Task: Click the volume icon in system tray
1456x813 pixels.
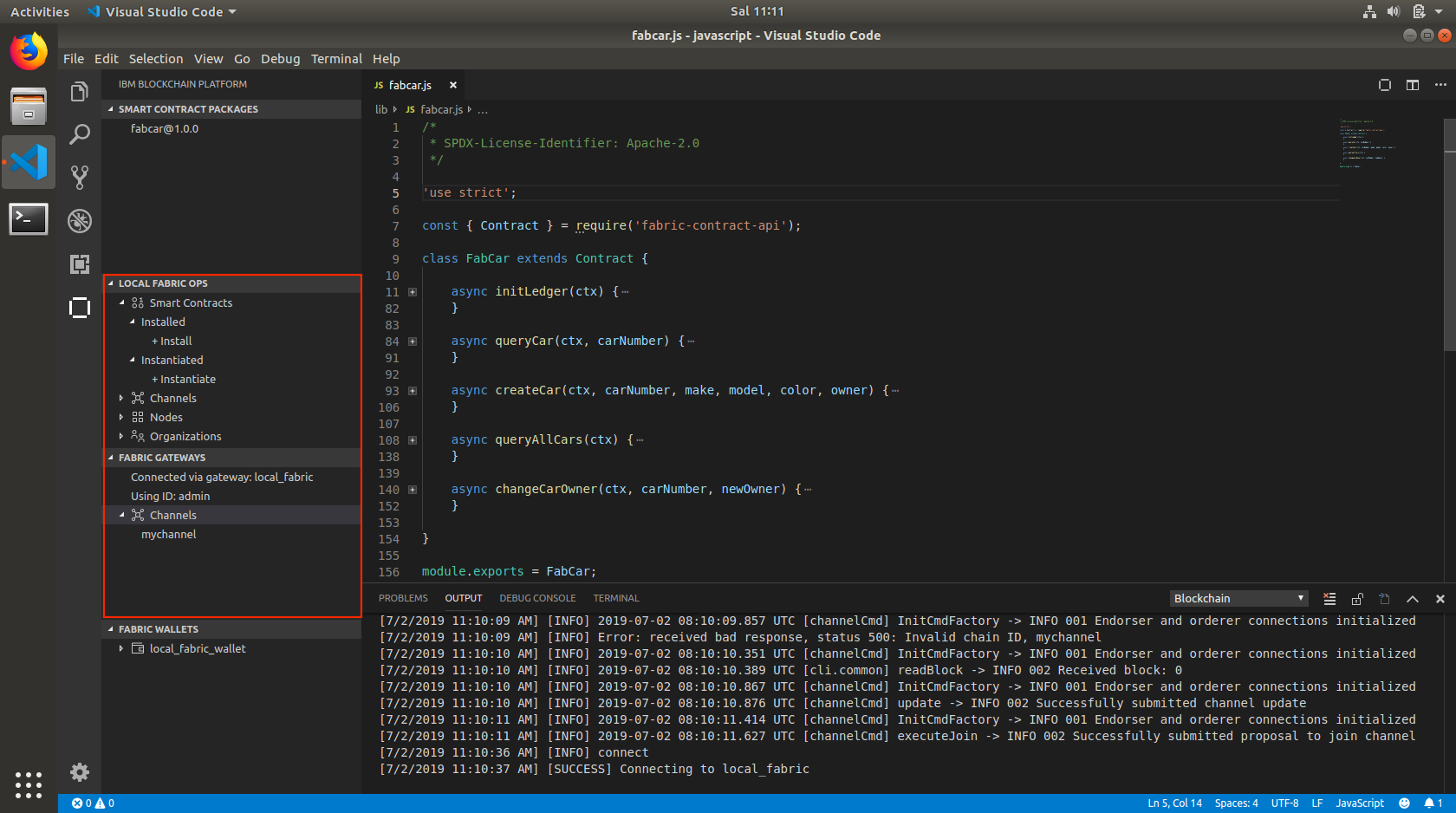Action: tap(1393, 11)
